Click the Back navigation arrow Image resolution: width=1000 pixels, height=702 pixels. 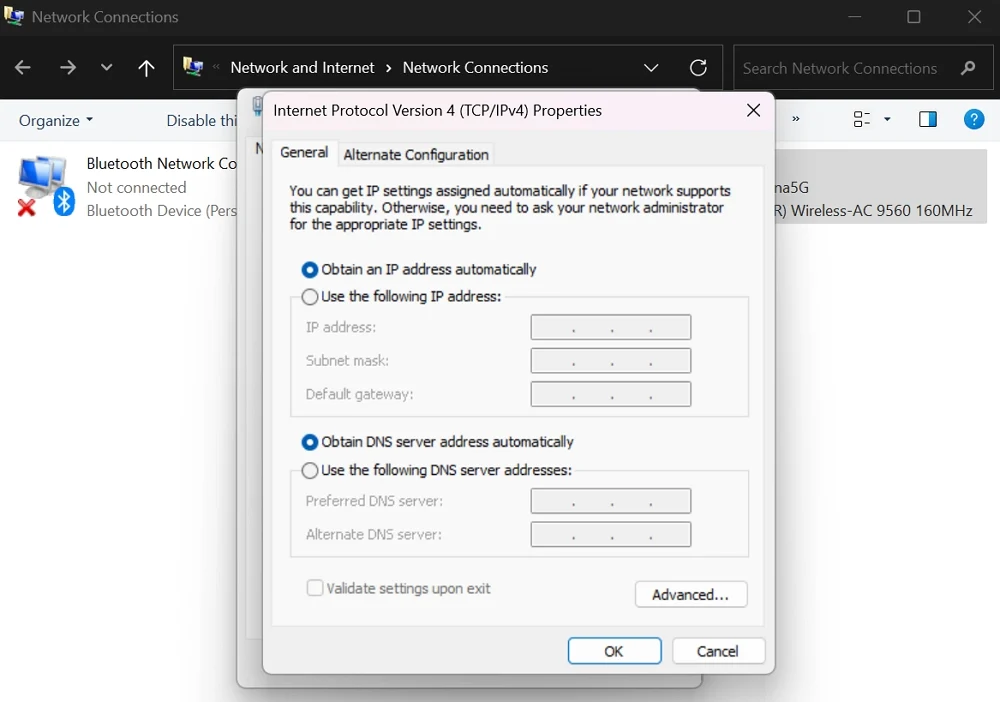23,68
